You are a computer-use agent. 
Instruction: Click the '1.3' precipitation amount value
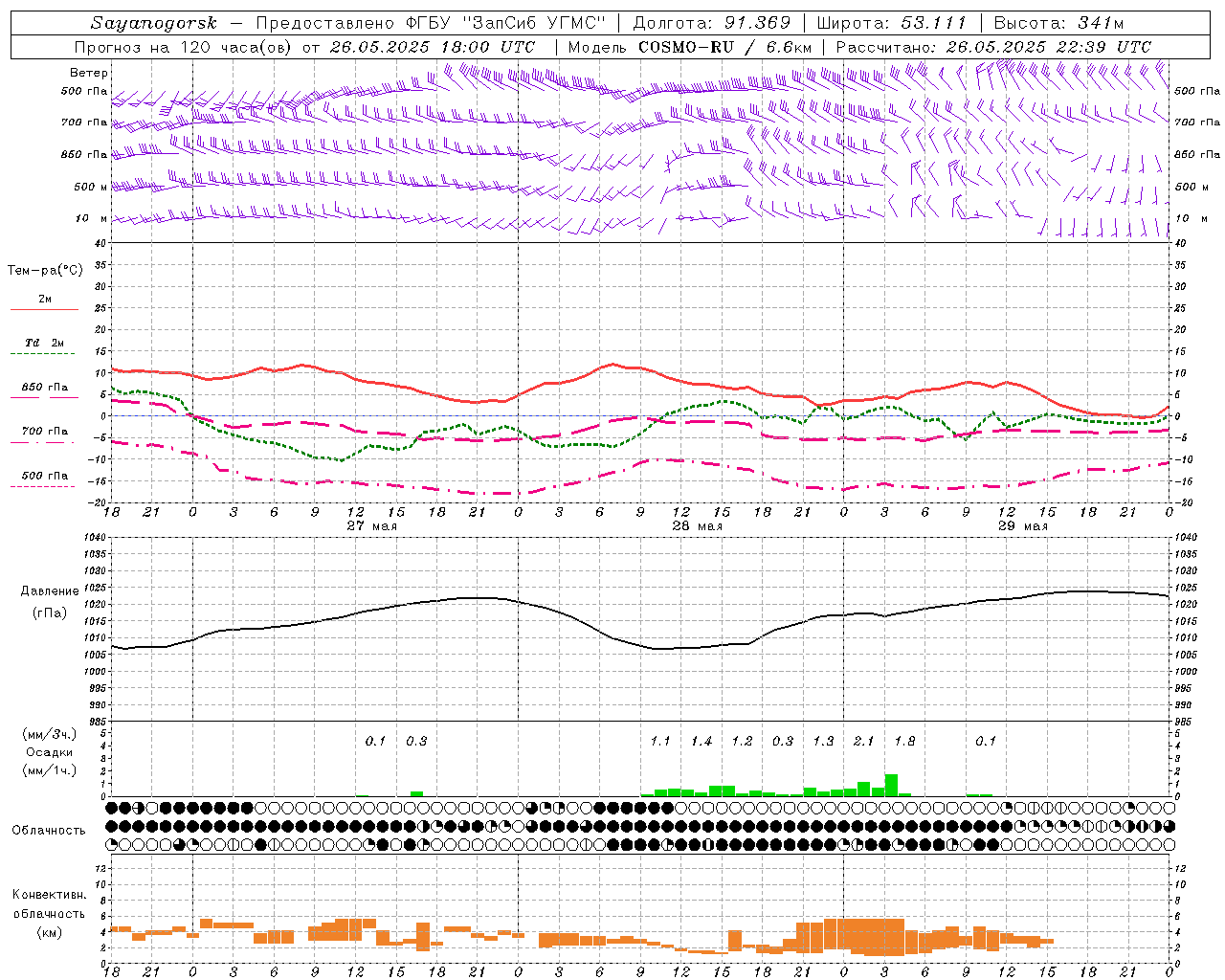click(823, 742)
